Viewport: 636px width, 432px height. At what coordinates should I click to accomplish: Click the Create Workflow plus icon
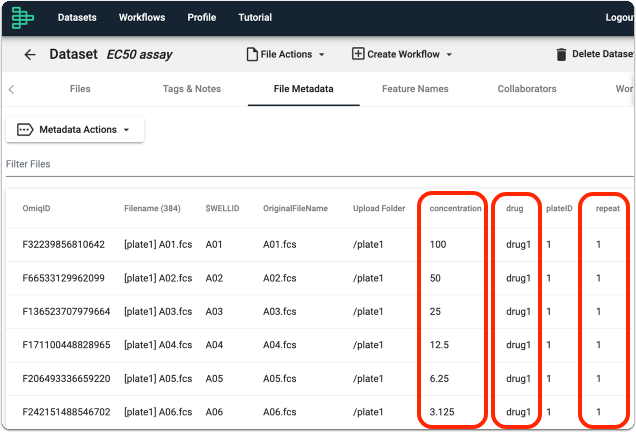[358, 54]
